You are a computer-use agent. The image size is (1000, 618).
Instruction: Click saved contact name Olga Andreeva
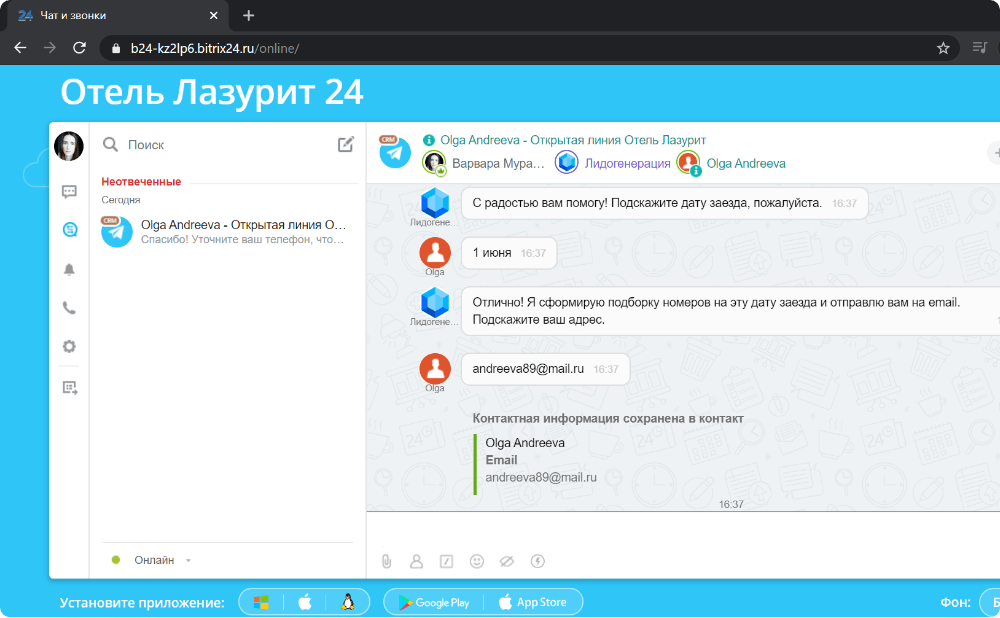(525, 443)
